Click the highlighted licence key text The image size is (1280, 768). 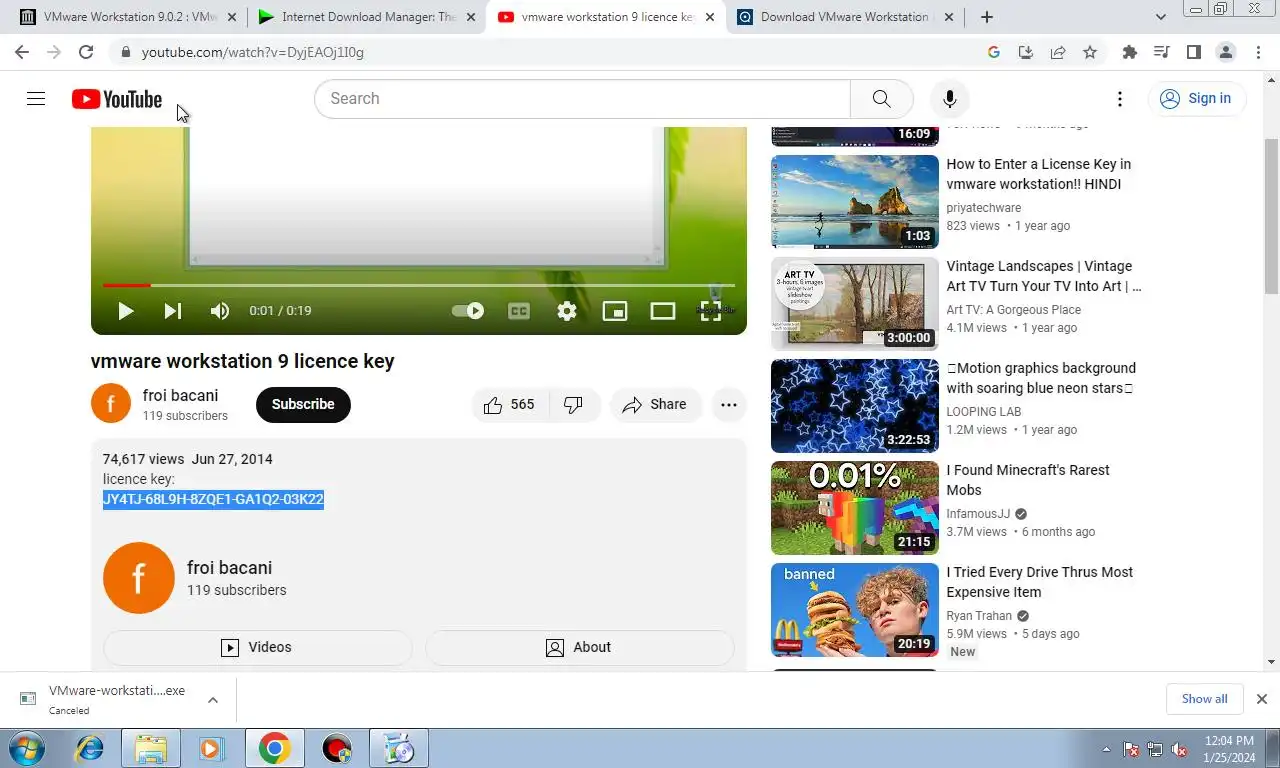[x=213, y=499]
